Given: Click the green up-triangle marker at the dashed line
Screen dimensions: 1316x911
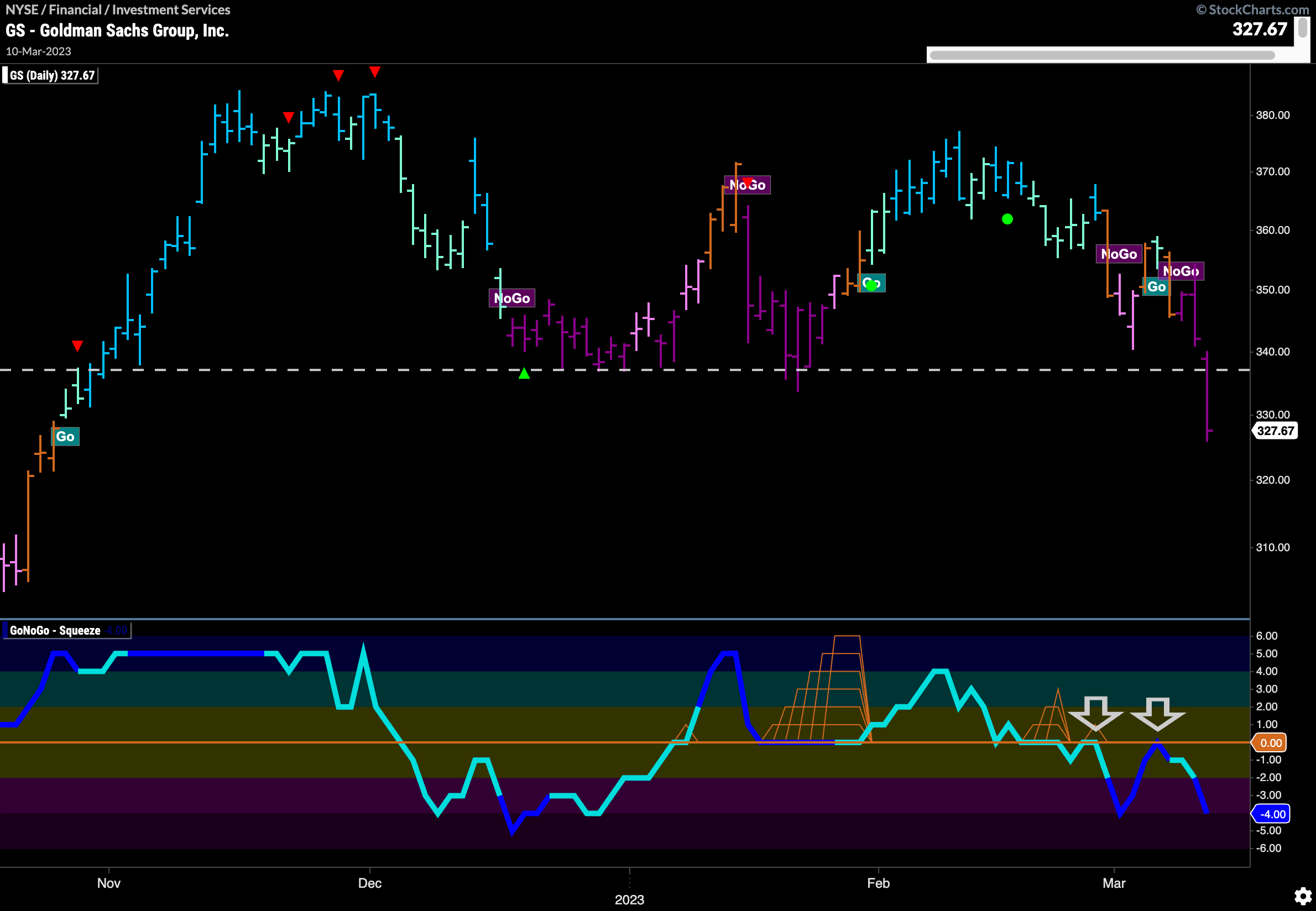Looking at the screenshot, I should 524,373.
